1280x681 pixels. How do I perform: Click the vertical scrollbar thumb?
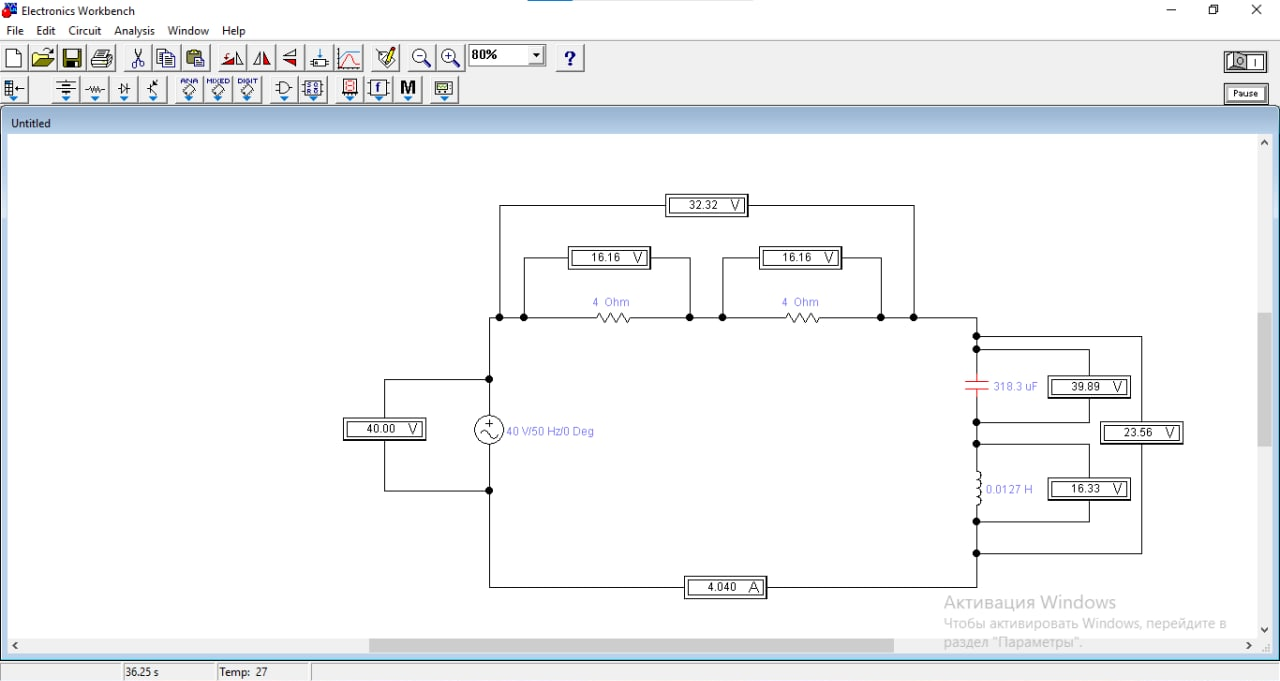click(x=1265, y=379)
